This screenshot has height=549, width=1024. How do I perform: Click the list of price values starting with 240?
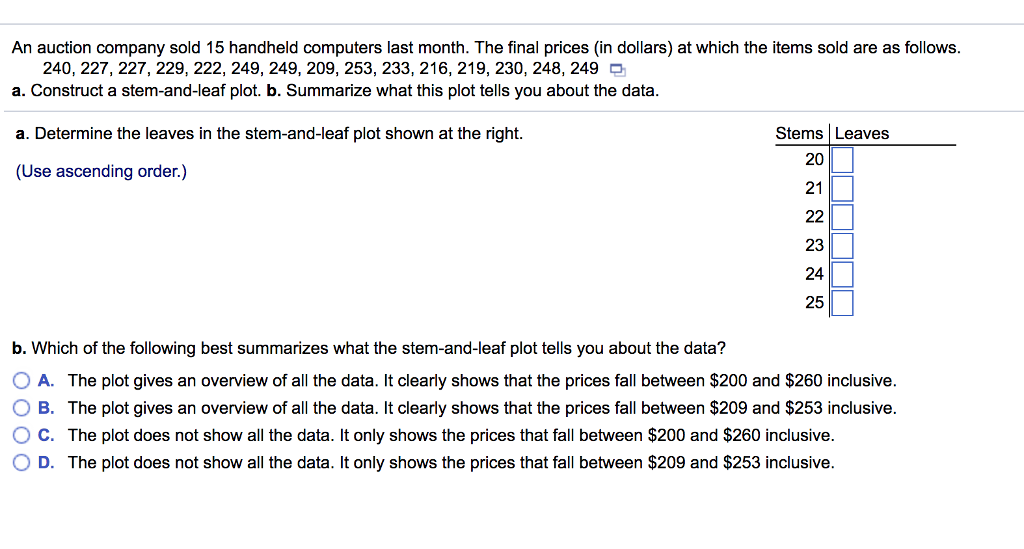click(x=320, y=68)
